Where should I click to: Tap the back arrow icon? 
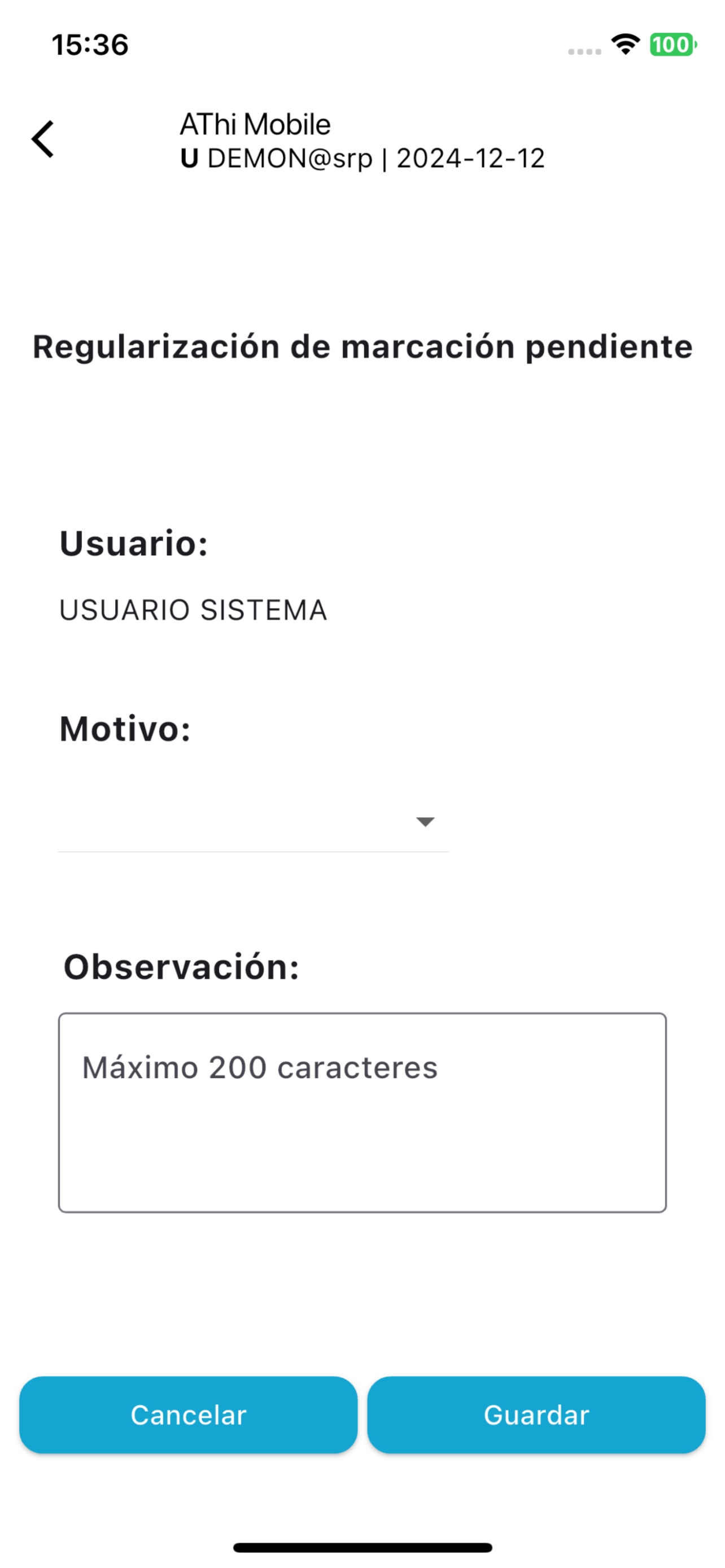point(42,139)
